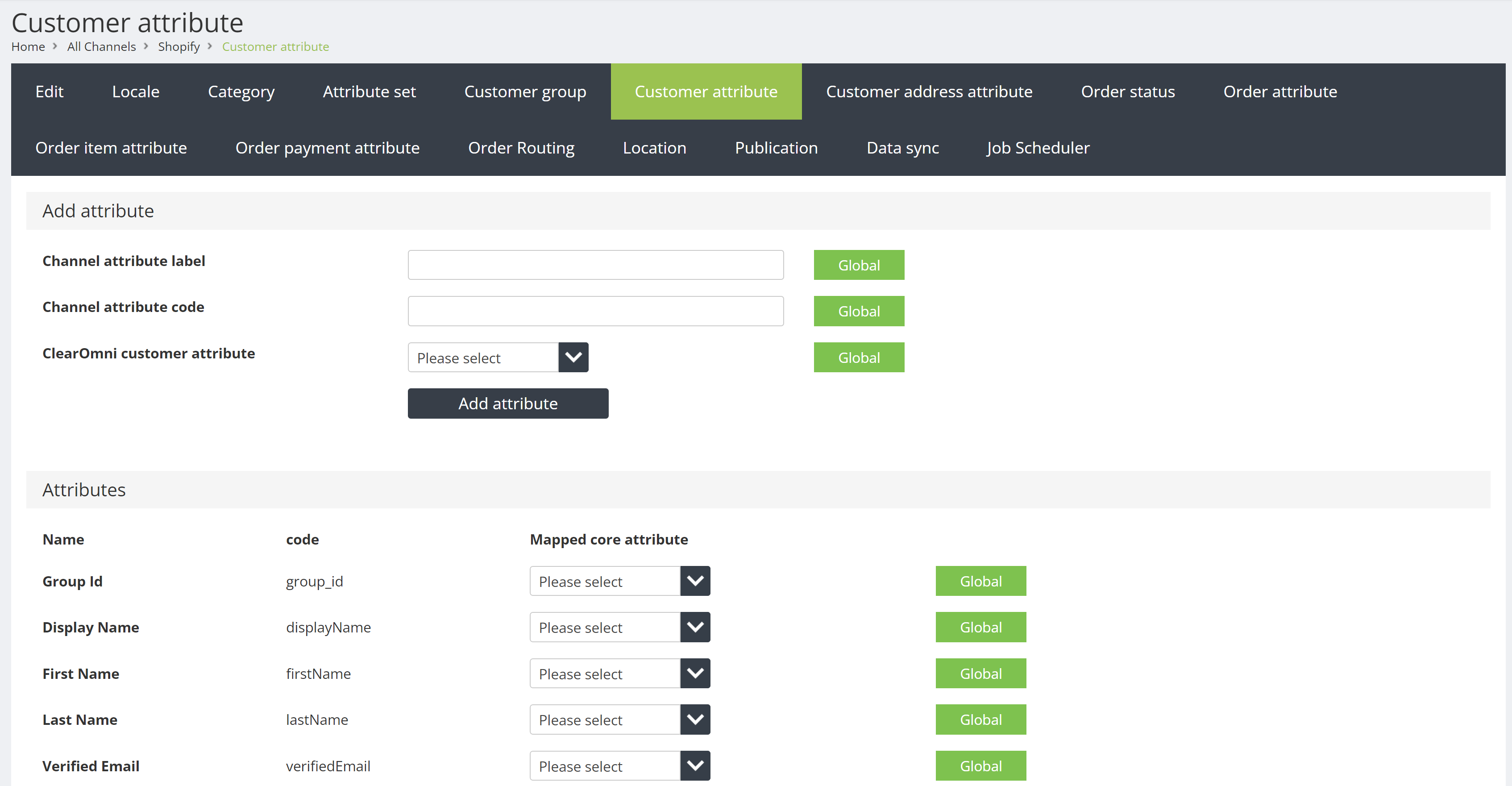1512x786 pixels.
Task: Switch to Job Scheduler tab
Action: point(1038,148)
